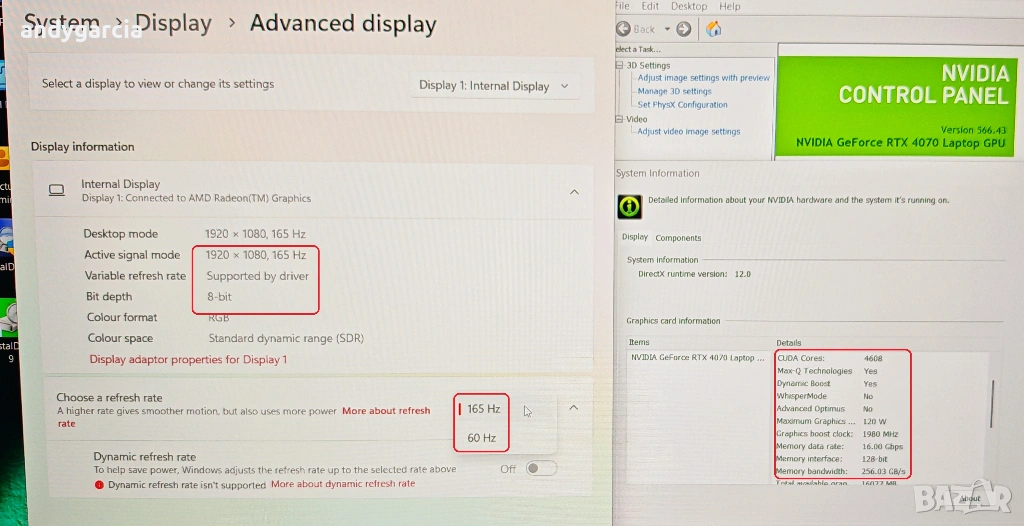The width and height of the screenshot is (1024, 526).
Task: Click the Max-Q Technologies Yes row
Action: pyautogui.click(x=827, y=371)
